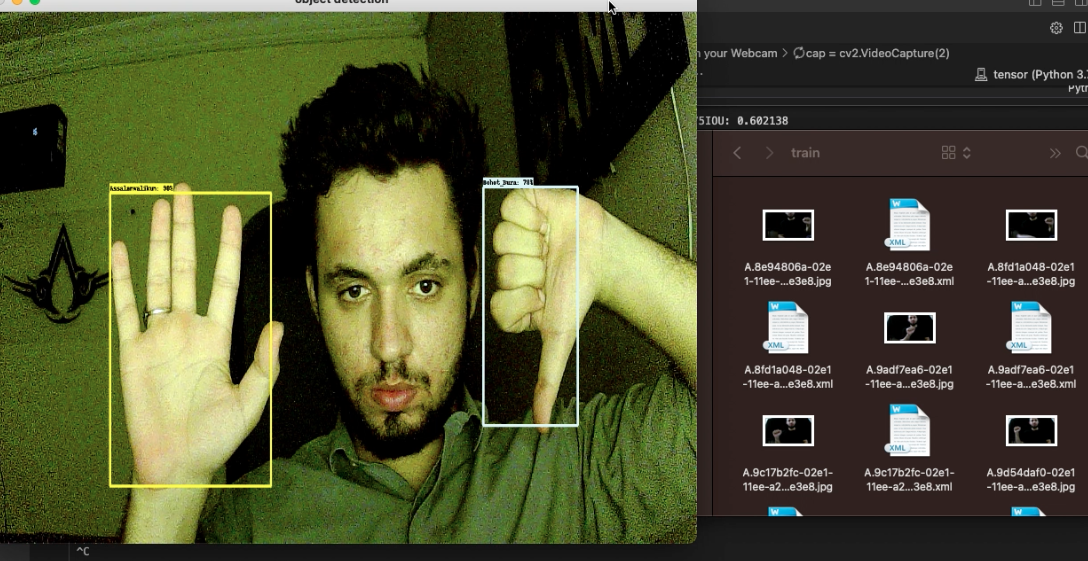Select A.8fd1a048 jpg image thumbnail

pos(1031,225)
